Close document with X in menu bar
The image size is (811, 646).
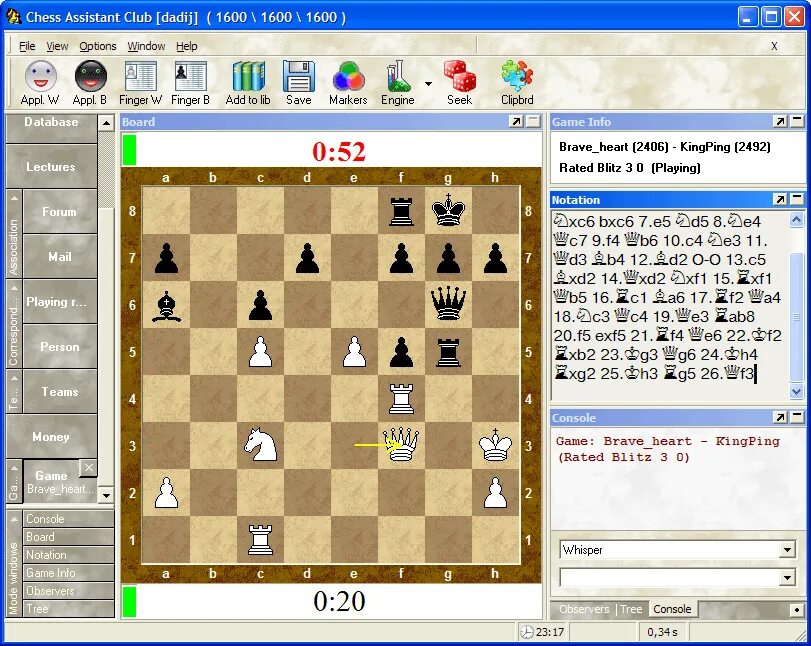pos(774,46)
